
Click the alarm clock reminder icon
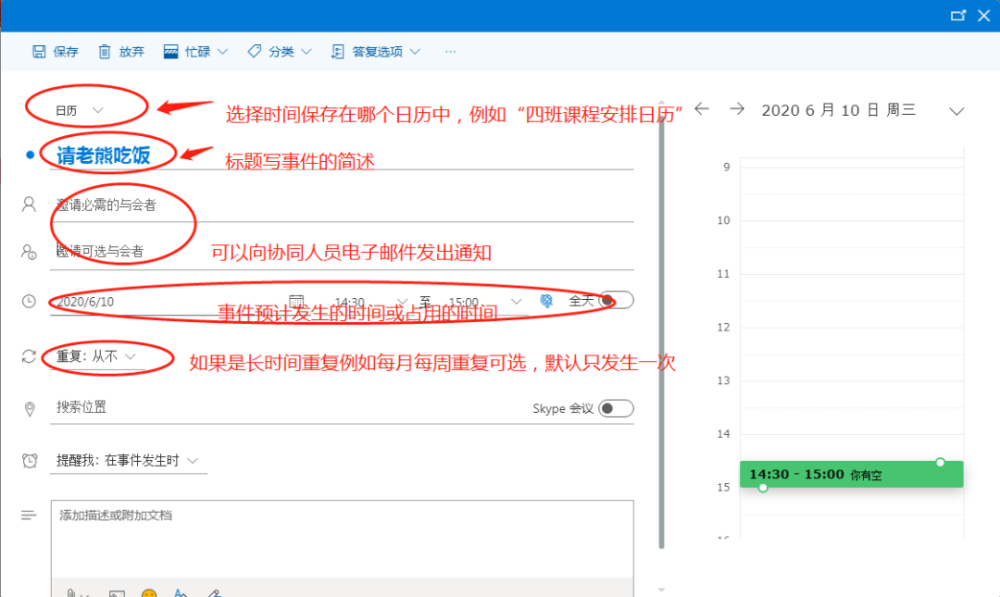tap(29, 461)
